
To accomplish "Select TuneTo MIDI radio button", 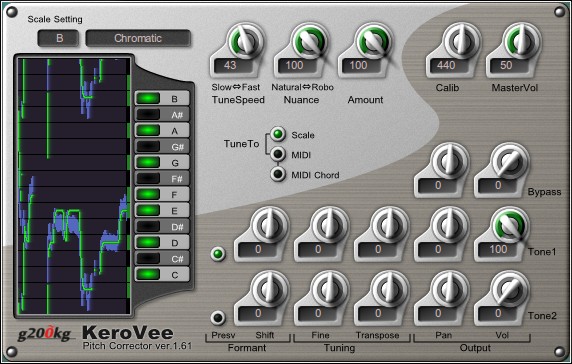I will coord(278,154).
